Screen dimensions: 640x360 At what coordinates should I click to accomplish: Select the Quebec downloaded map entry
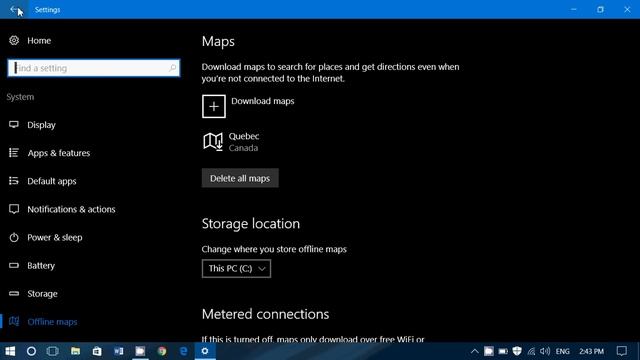231,142
